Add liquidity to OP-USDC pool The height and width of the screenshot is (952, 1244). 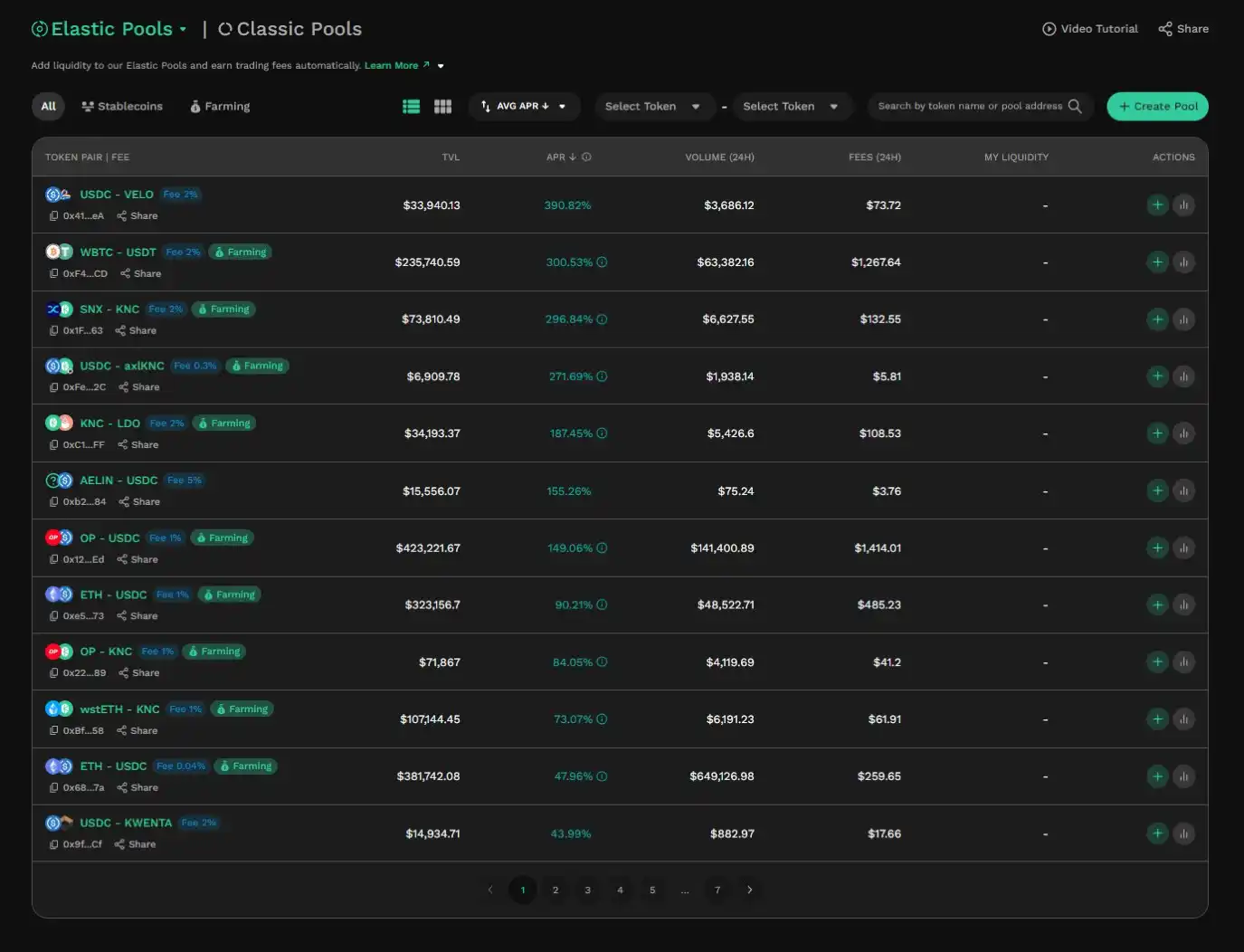pyautogui.click(x=1157, y=548)
